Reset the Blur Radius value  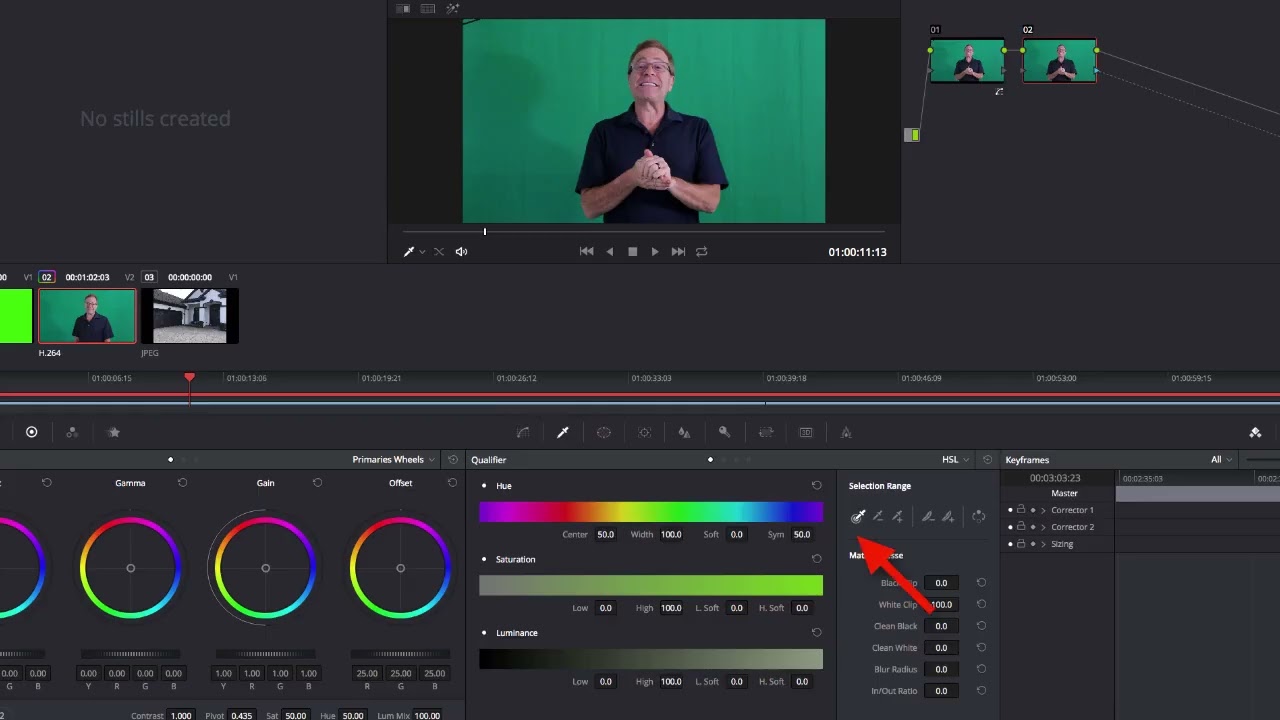(x=981, y=669)
